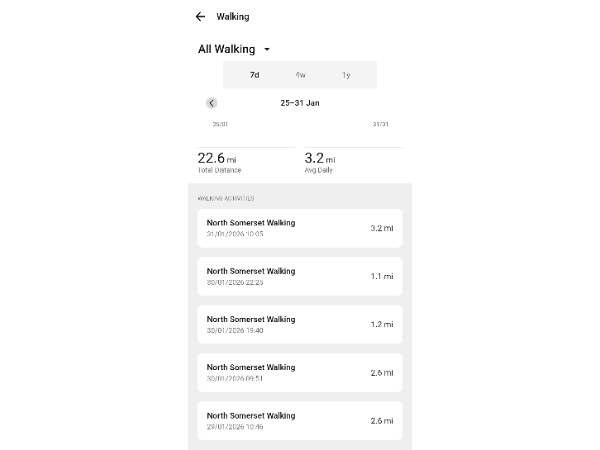
Task: Click the dropdown arrow beside All Walking
Action: (267, 49)
